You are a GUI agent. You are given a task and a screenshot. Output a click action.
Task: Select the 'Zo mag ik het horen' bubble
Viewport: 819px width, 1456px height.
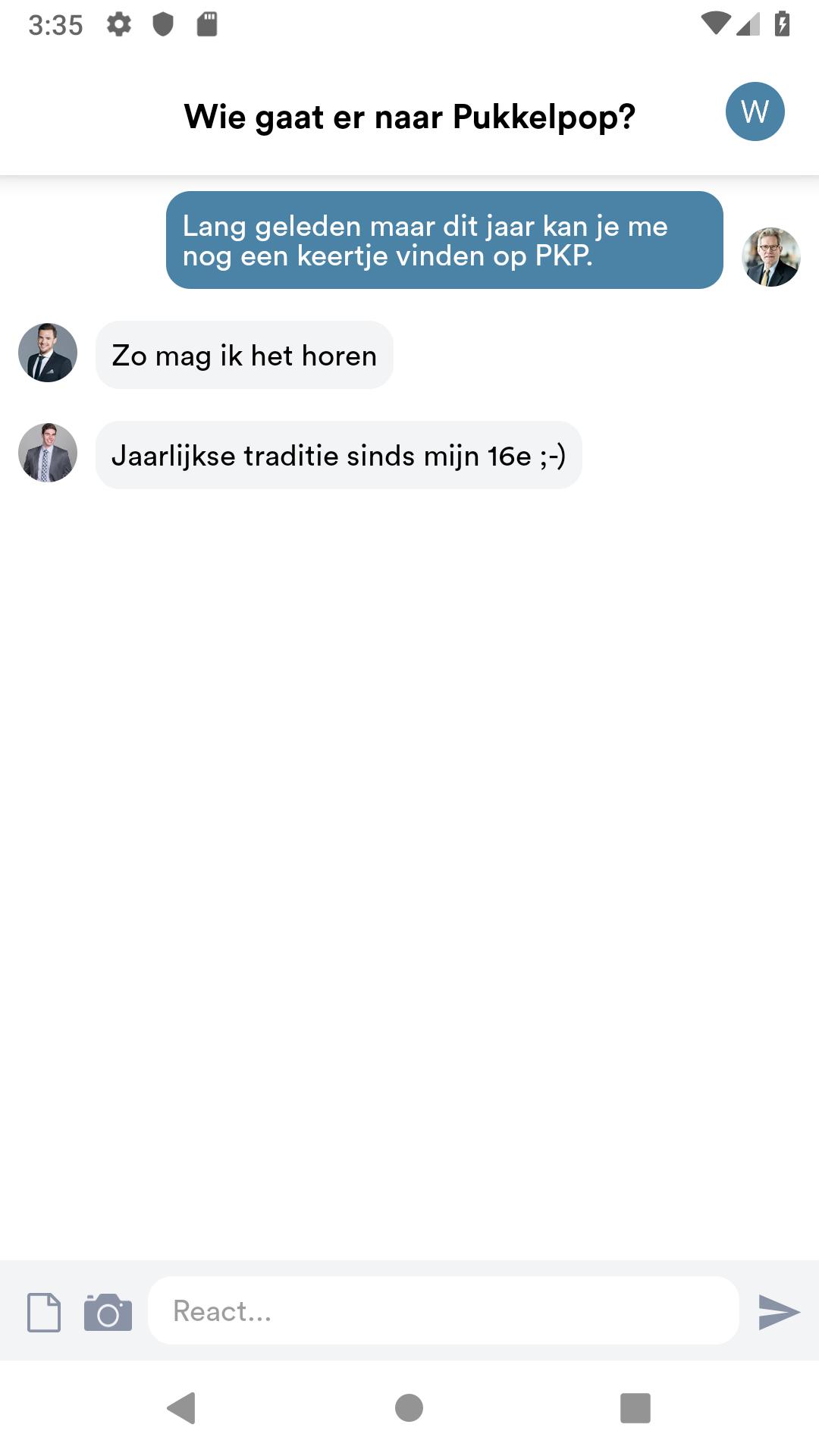coord(244,355)
